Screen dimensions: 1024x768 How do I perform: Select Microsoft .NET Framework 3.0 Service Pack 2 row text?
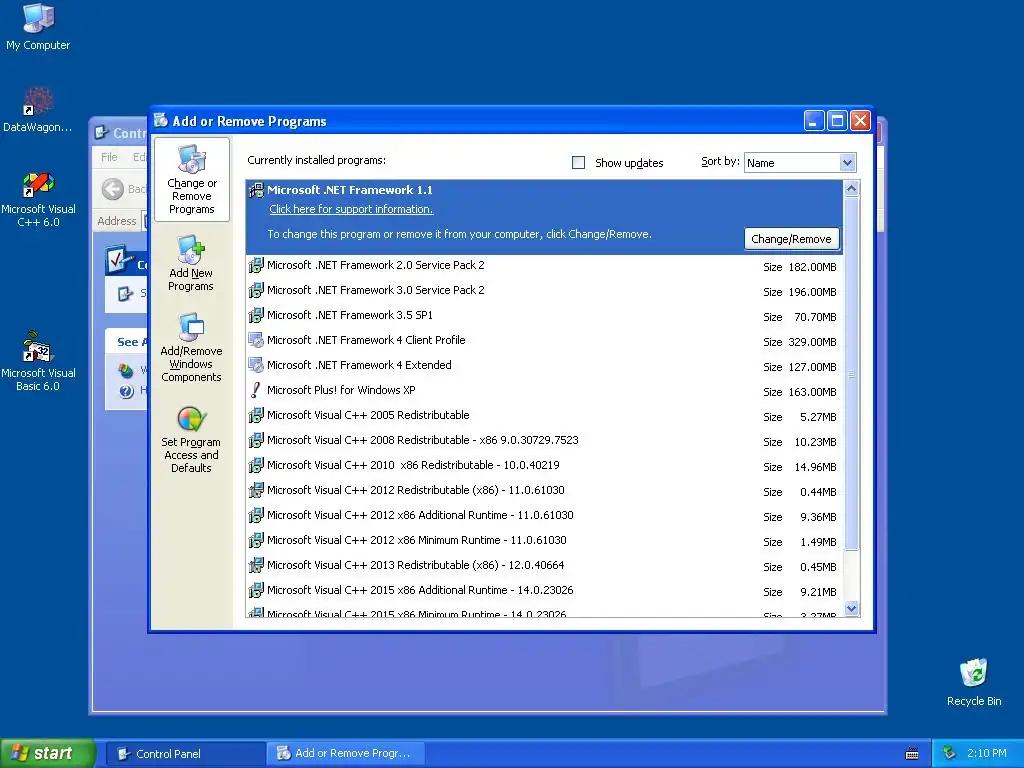[376, 290]
